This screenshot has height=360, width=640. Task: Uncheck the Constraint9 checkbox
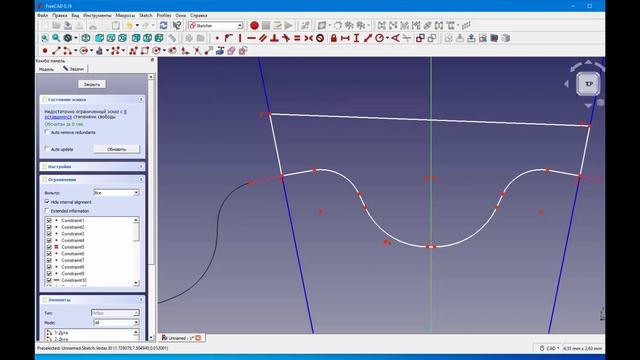pyautogui.click(x=49, y=273)
